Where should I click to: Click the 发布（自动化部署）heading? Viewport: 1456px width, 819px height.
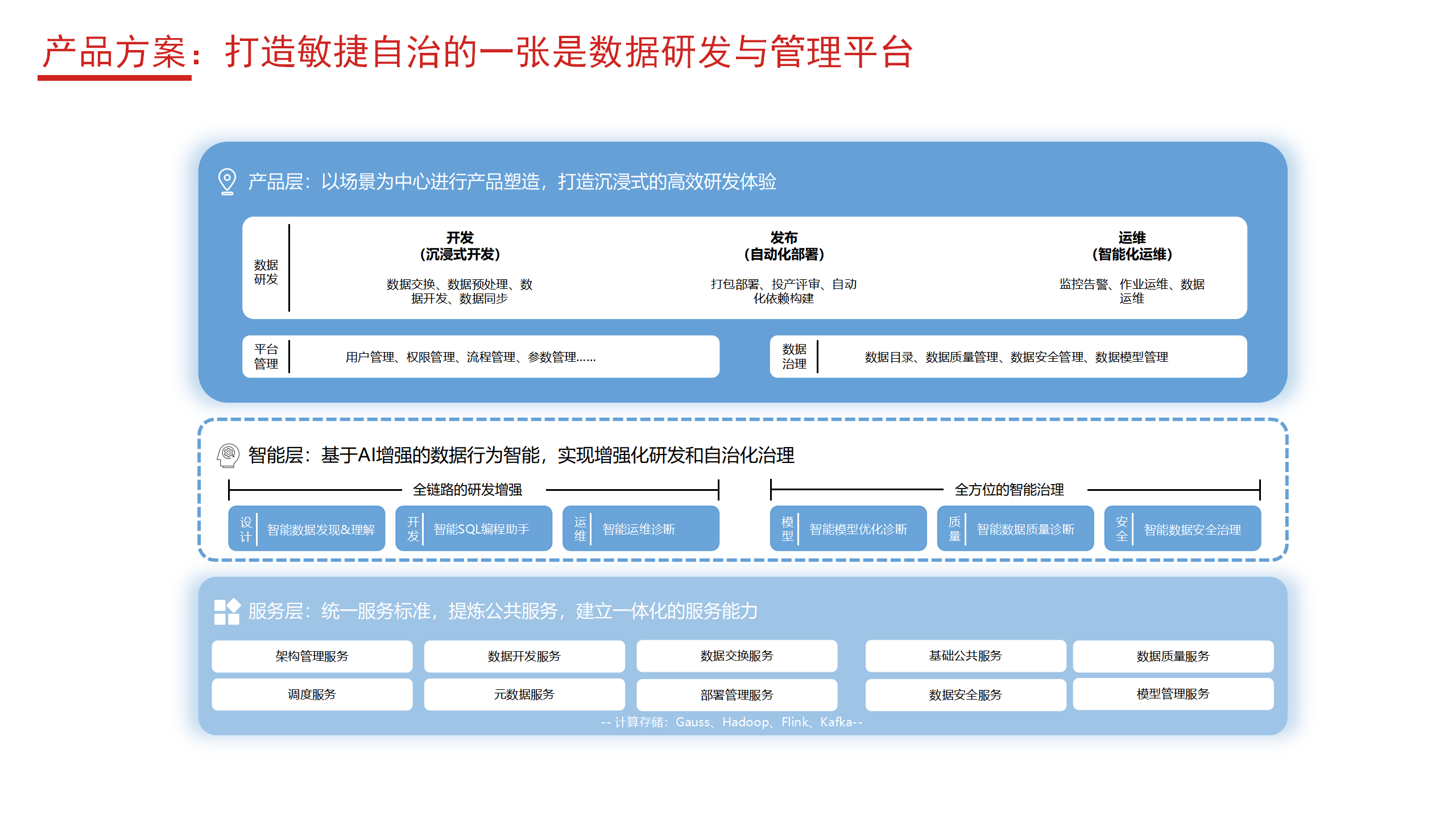(784, 246)
